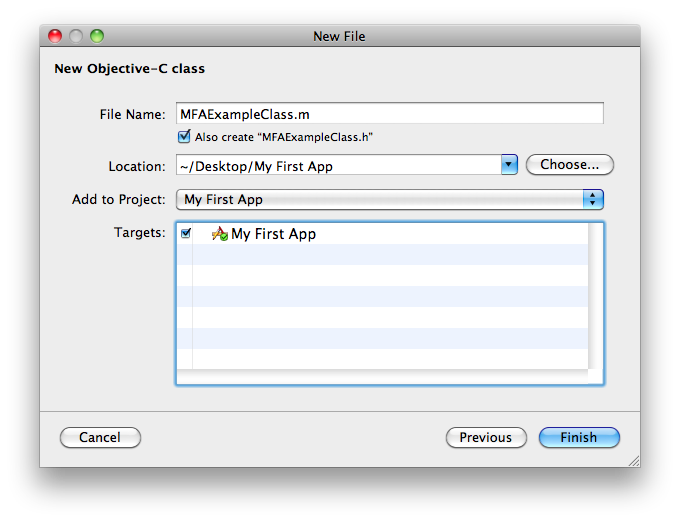Click the resize grip in the window corner
Viewport: 680px width, 522px height.
click(632, 460)
